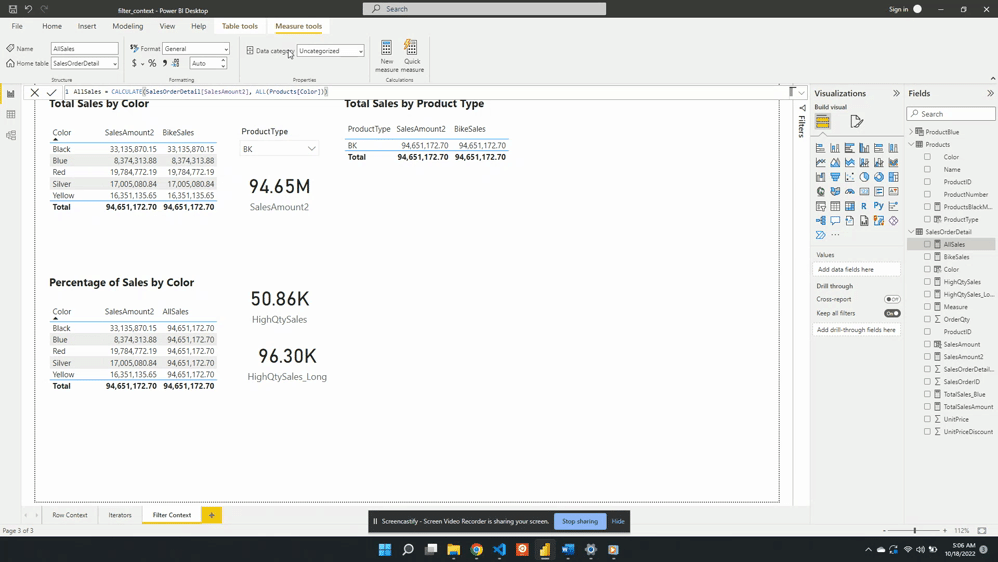The height and width of the screenshot is (562, 998).
Task: Cancel the formula edit with the X icon
Action: (x=35, y=92)
